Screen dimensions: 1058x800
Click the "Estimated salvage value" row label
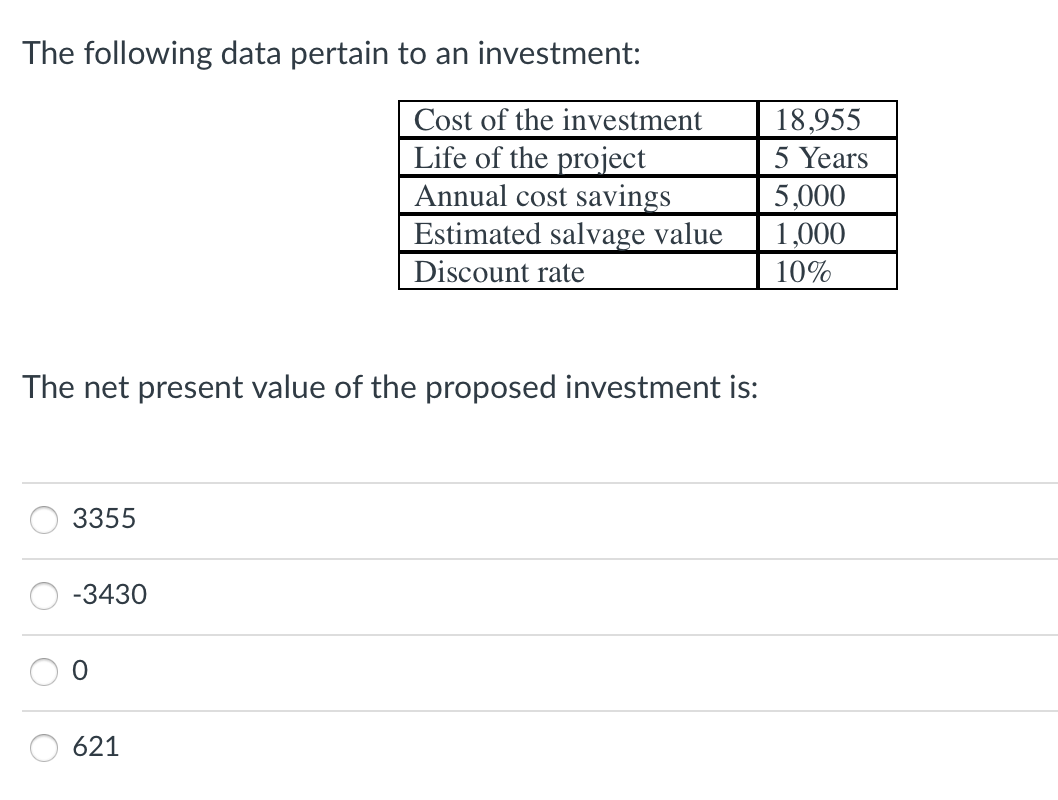[x=568, y=234]
